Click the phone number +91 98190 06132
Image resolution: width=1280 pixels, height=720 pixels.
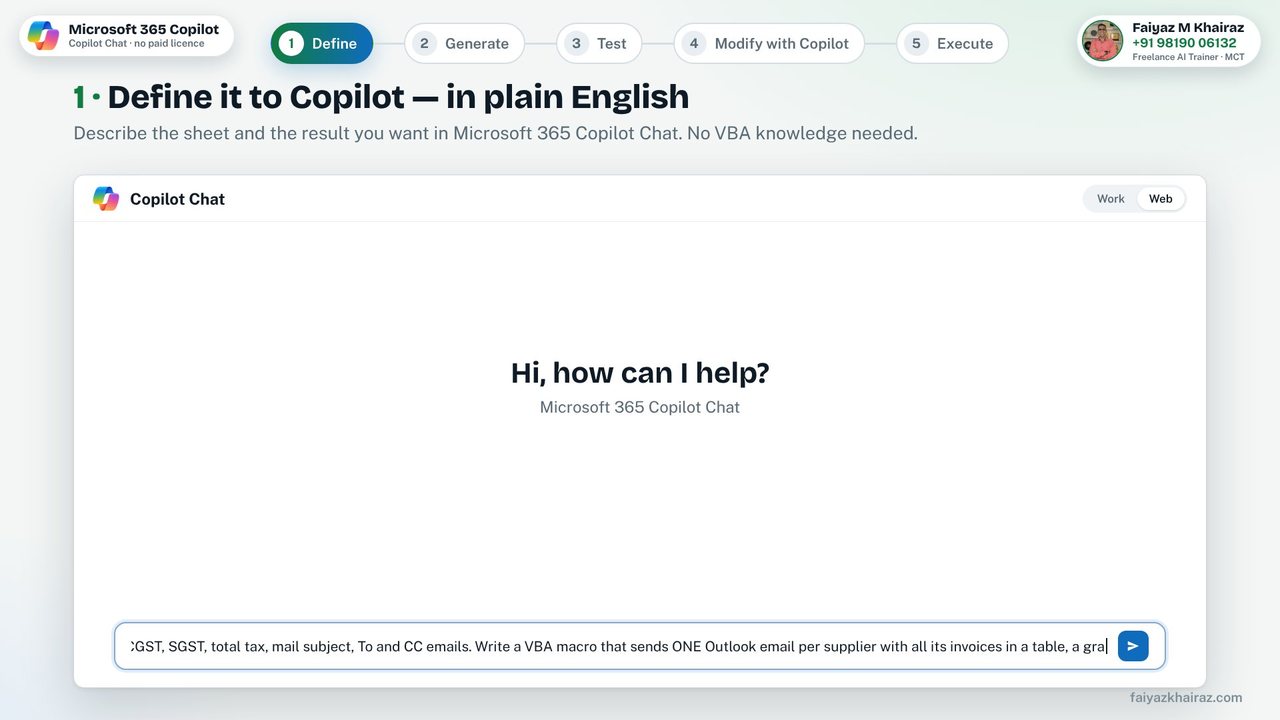(1184, 43)
